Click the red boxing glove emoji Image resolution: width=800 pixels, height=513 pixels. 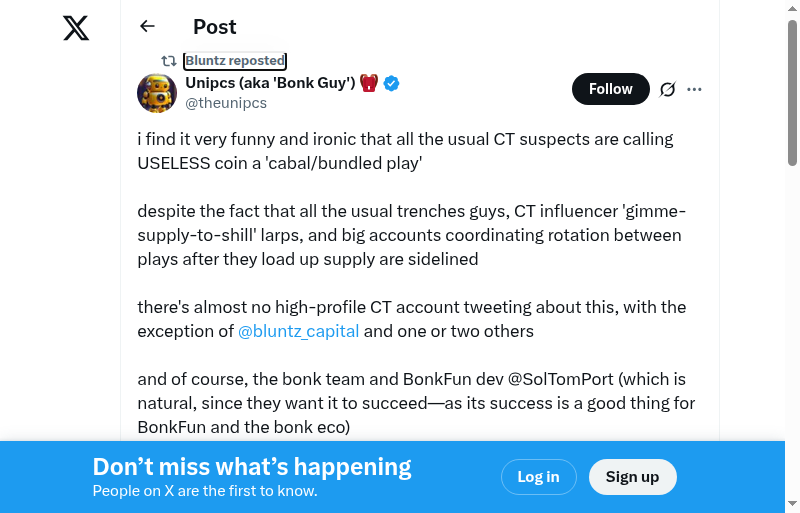tap(370, 83)
